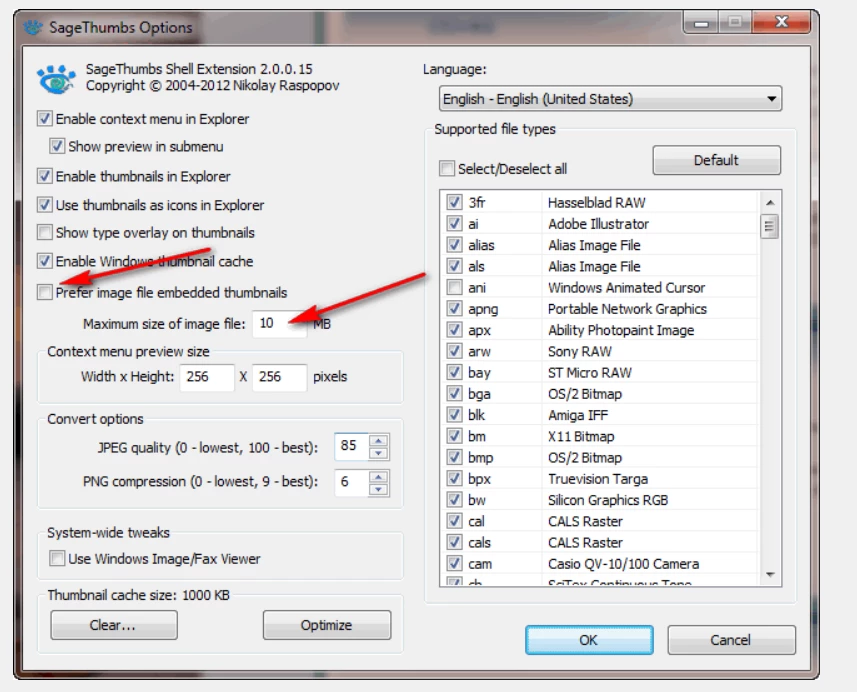Click file types list scroll down arrow
The height and width of the screenshot is (692, 857).
pos(770,574)
